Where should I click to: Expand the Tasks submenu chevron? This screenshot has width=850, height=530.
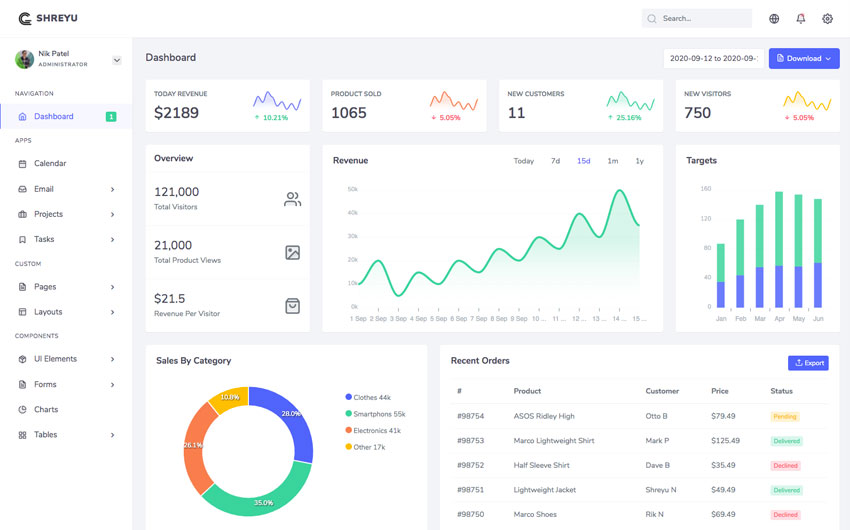click(112, 240)
